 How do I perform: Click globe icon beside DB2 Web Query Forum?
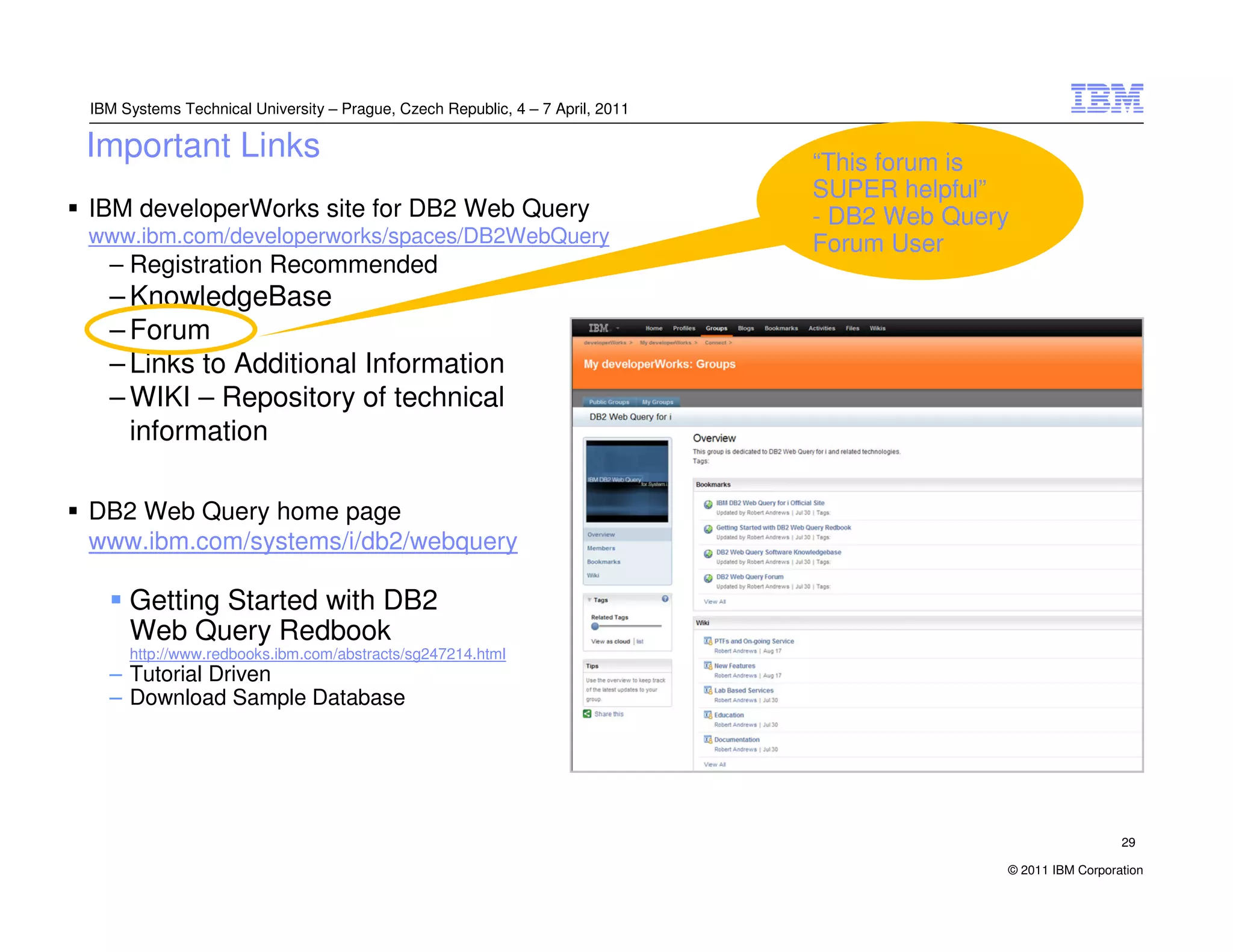(x=708, y=578)
